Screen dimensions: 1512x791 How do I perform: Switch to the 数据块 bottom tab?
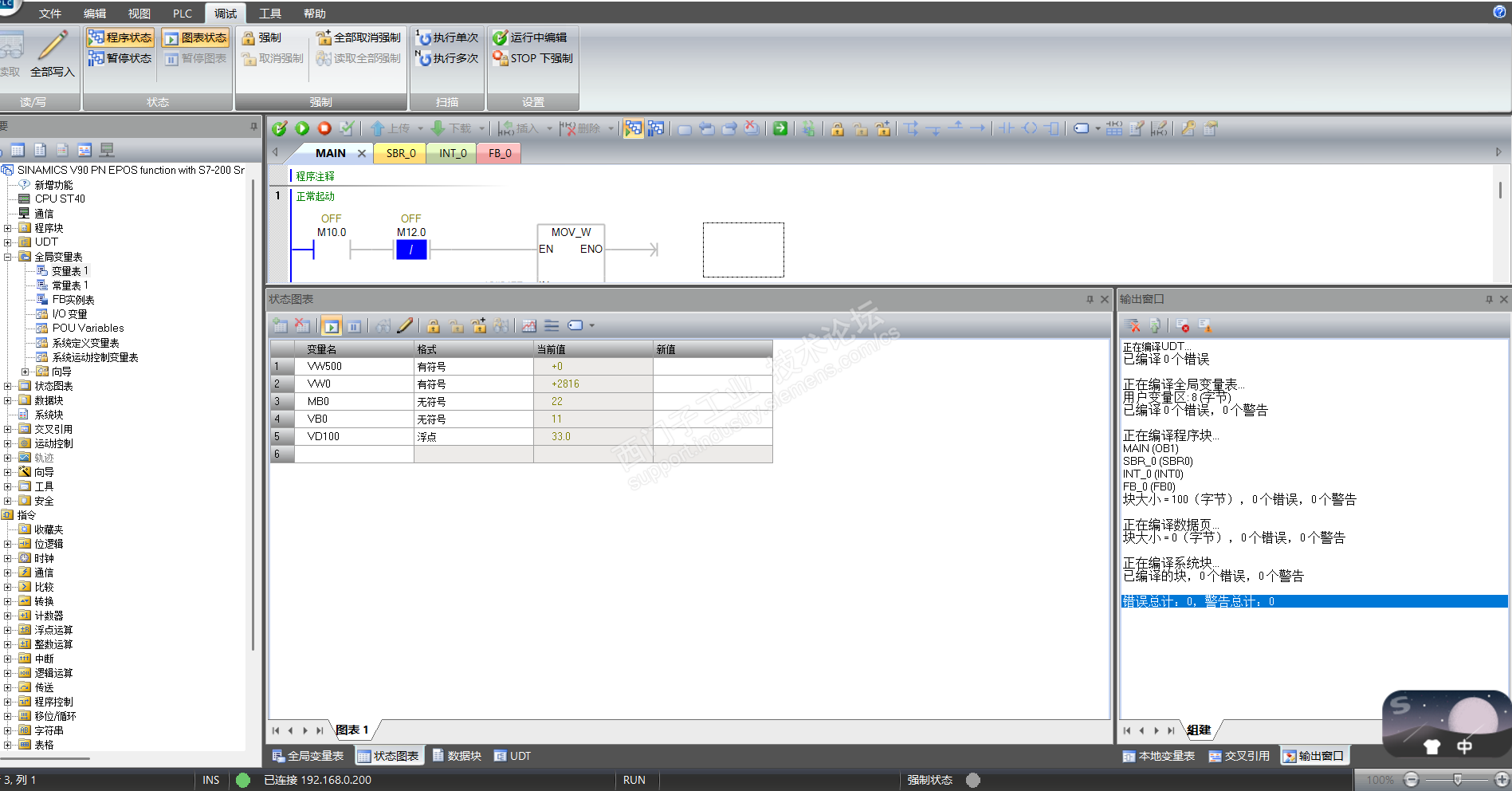457,756
